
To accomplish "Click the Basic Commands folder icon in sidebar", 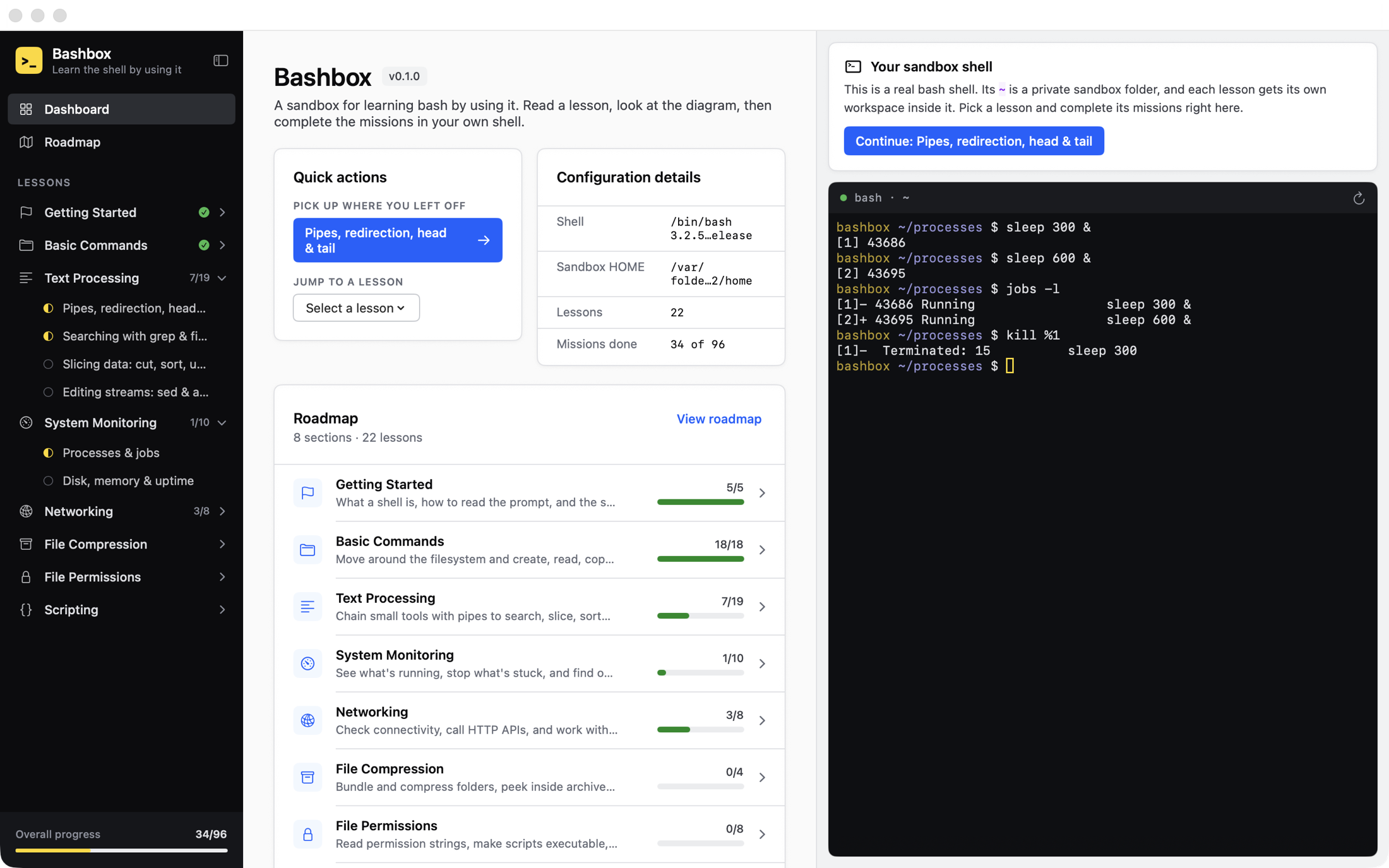I will (26, 245).
